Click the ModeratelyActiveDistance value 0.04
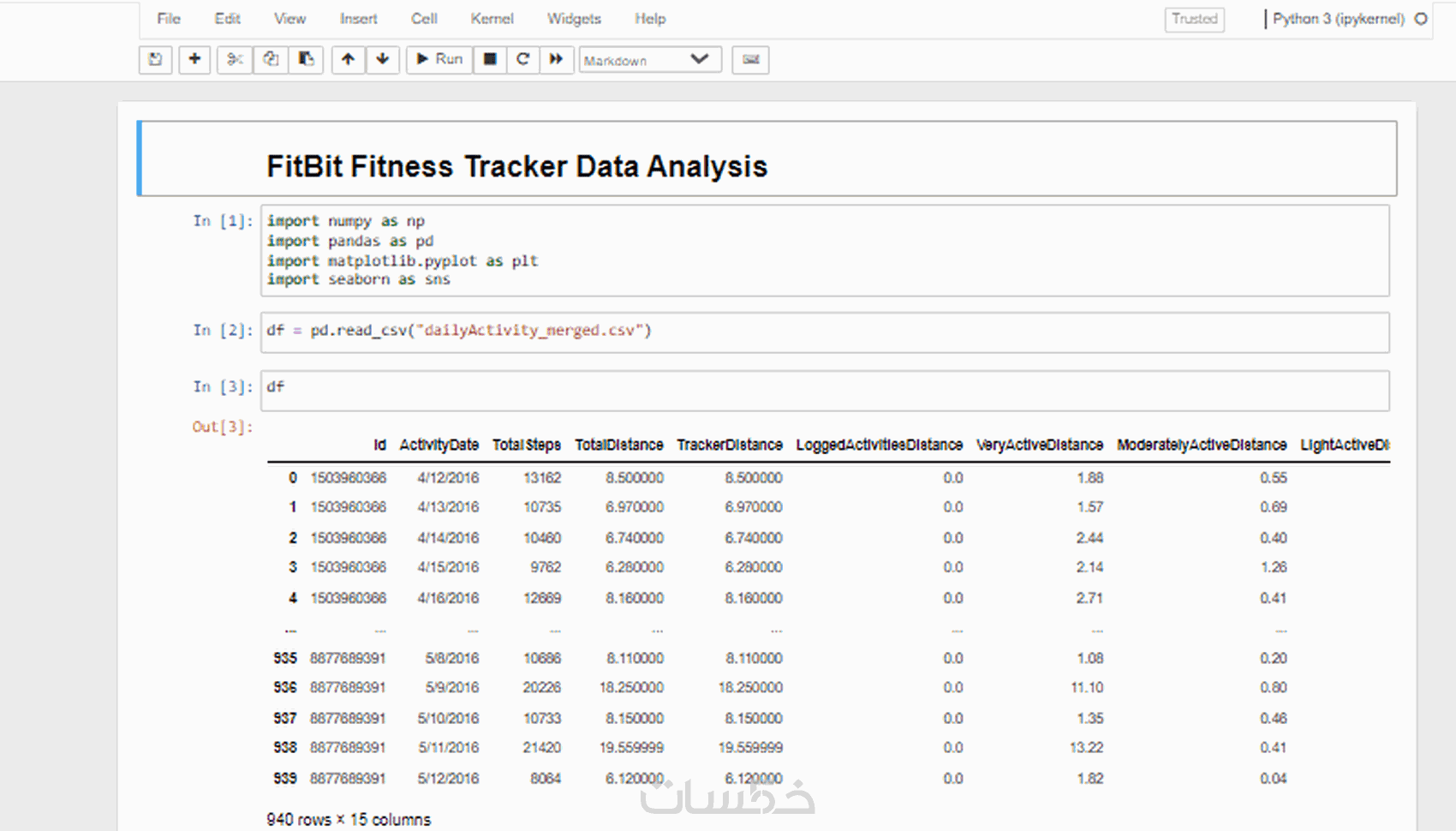Screen dimensions: 1456x831 tap(1274, 778)
